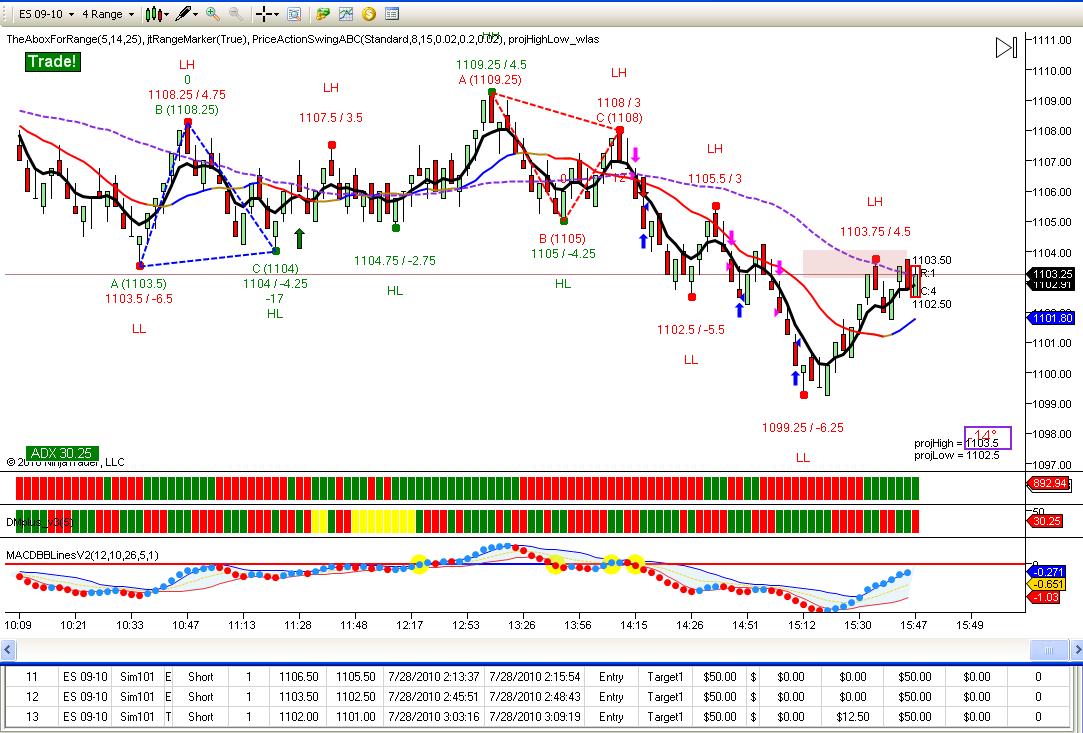Click the green Trade! label

click(x=52, y=61)
